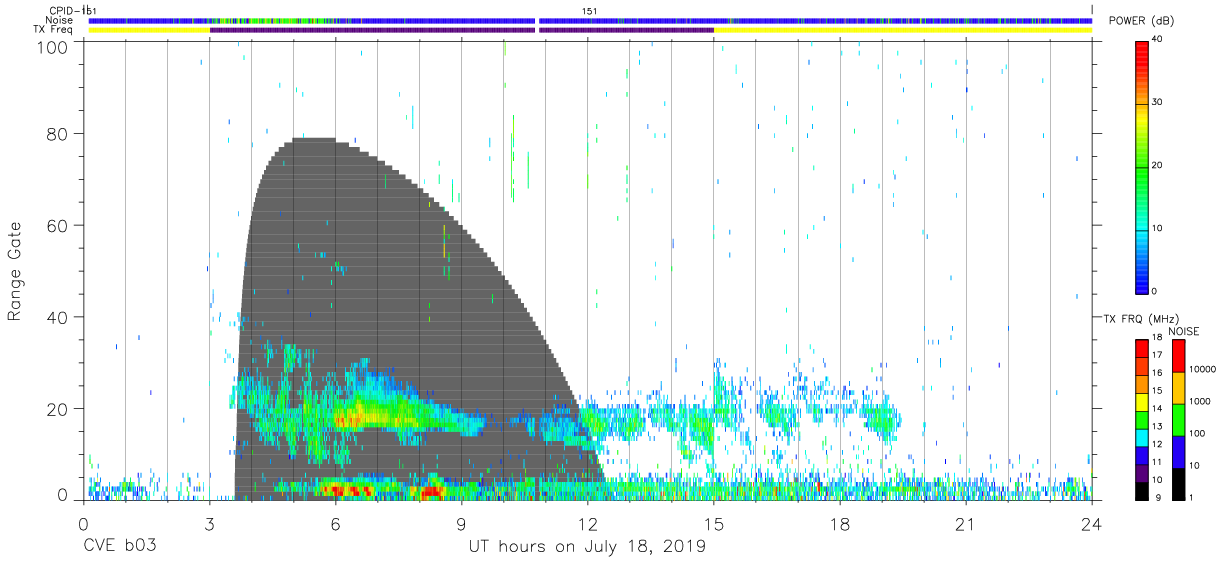Click the Range Gate axis title
This screenshot has height=567, width=1228.
coord(15,272)
